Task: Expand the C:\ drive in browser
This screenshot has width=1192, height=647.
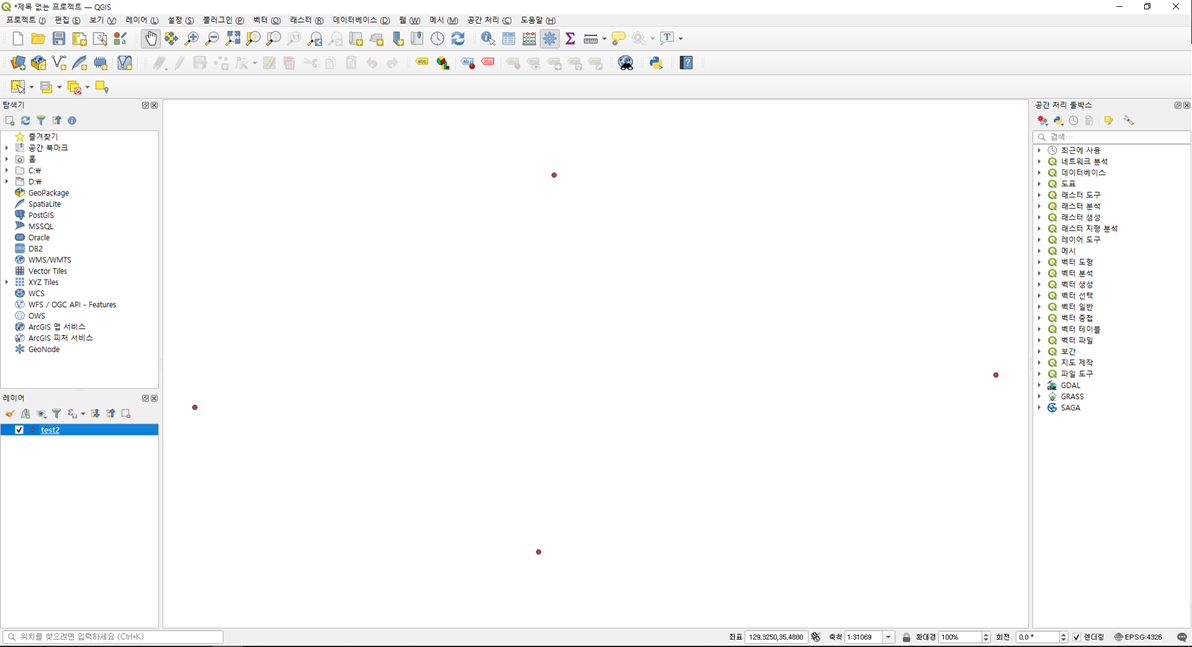Action: (7, 170)
